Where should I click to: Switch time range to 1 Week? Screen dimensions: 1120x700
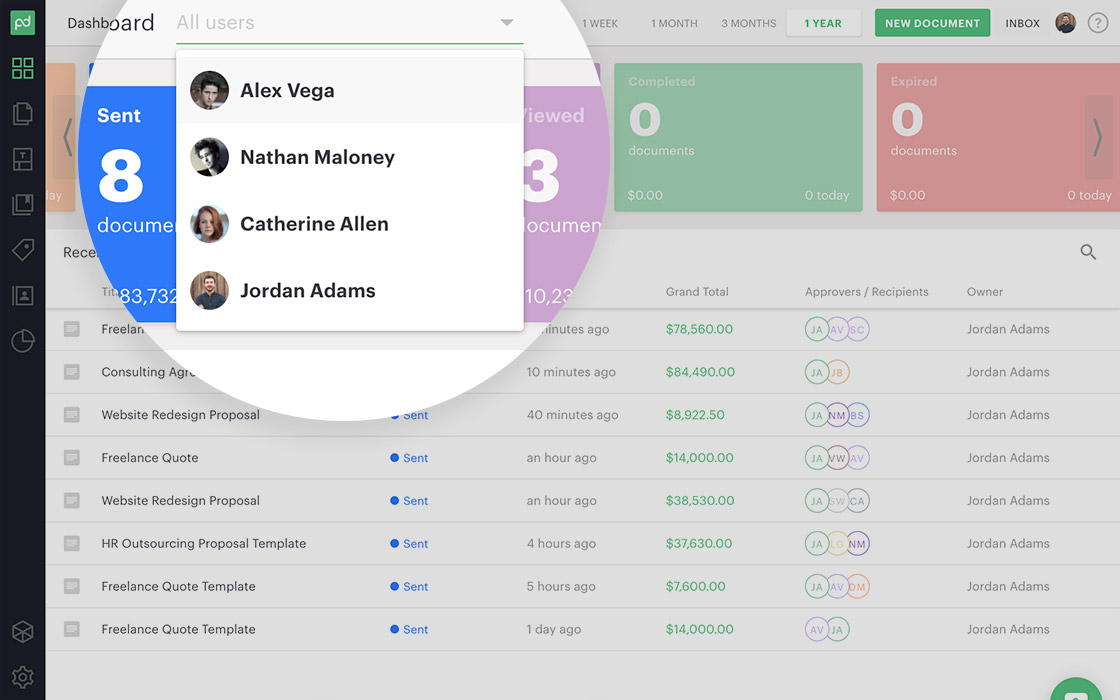tap(600, 24)
